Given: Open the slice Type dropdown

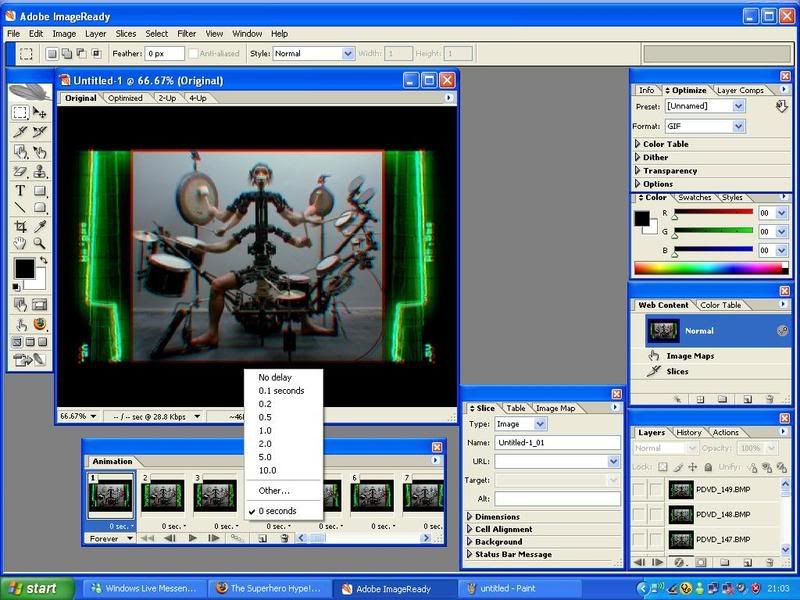Looking at the screenshot, I should coord(540,424).
